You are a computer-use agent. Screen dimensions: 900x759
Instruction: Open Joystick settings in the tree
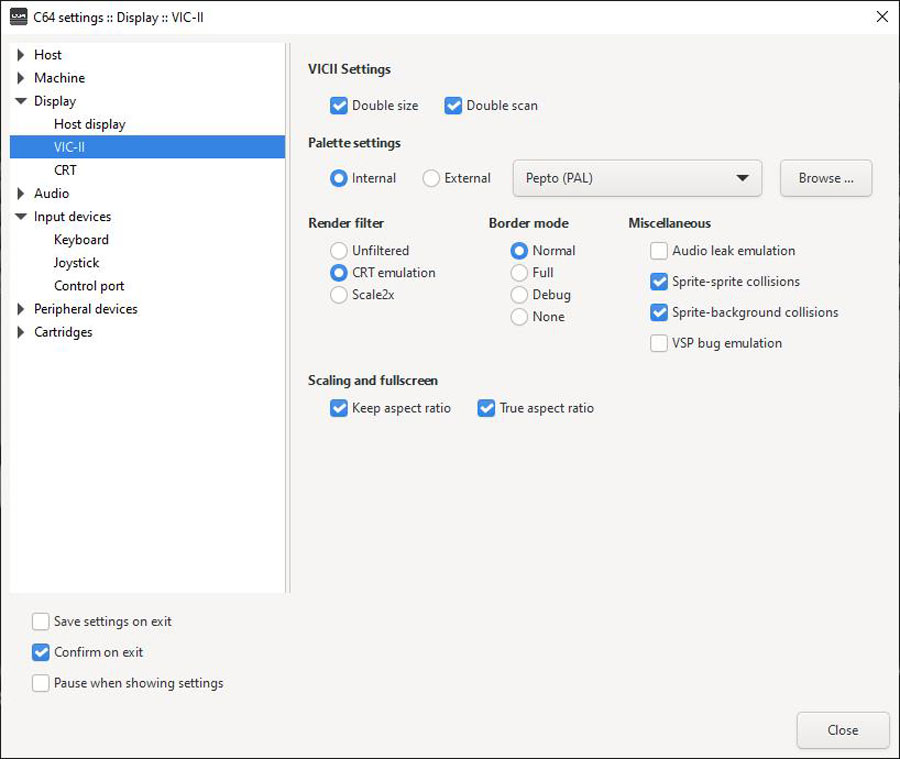pos(76,262)
